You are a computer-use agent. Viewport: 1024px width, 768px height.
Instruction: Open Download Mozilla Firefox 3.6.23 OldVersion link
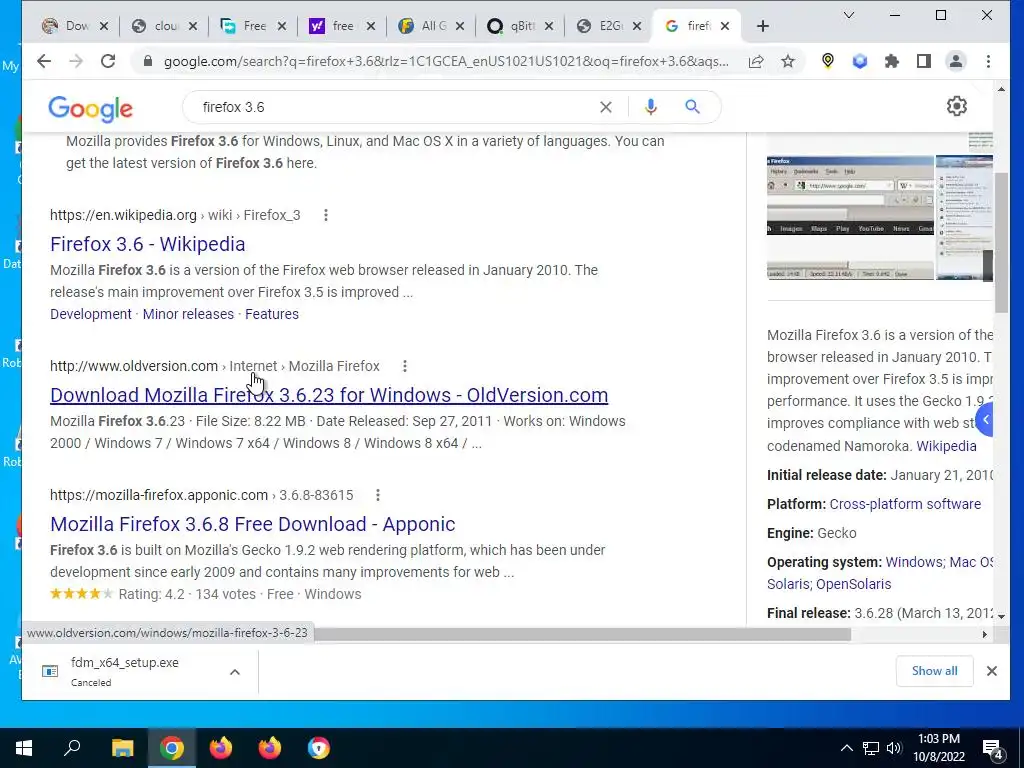pos(329,394)
